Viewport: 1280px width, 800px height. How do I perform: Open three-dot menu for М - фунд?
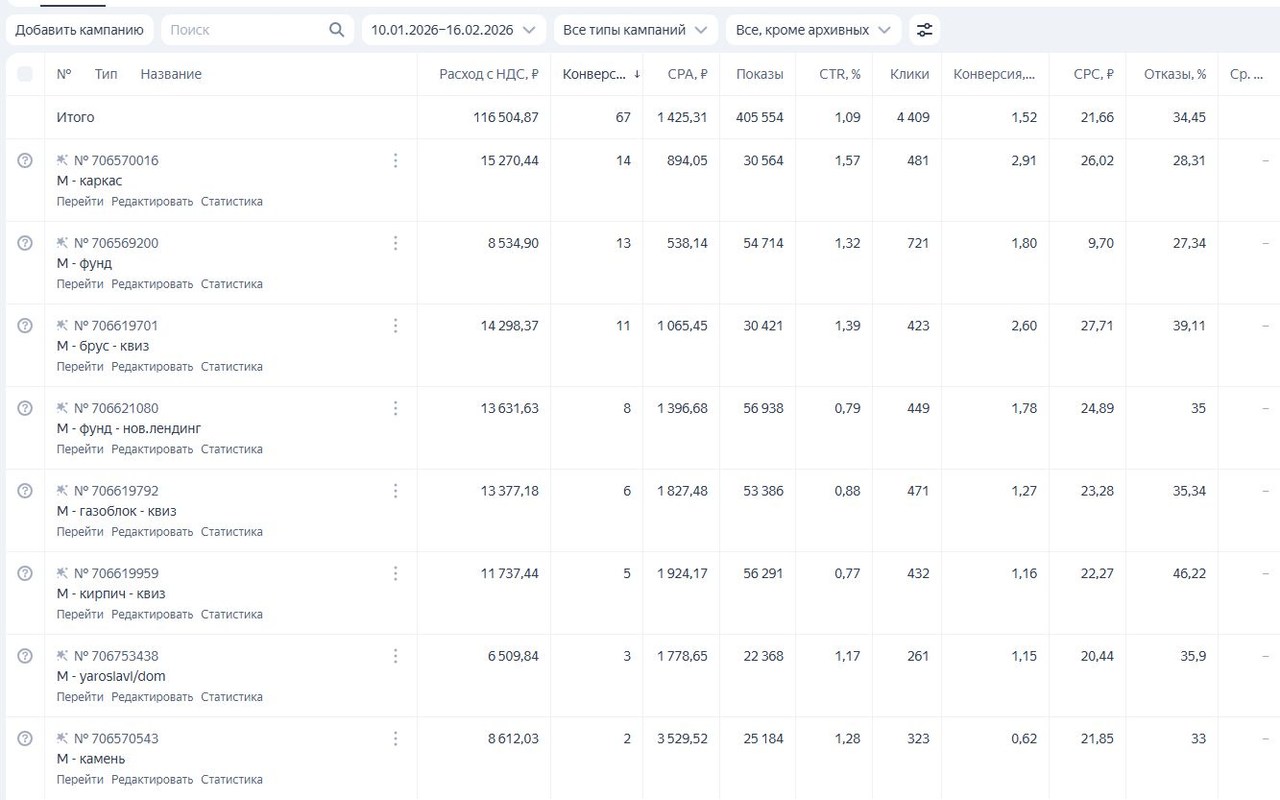tap(396, 243)
